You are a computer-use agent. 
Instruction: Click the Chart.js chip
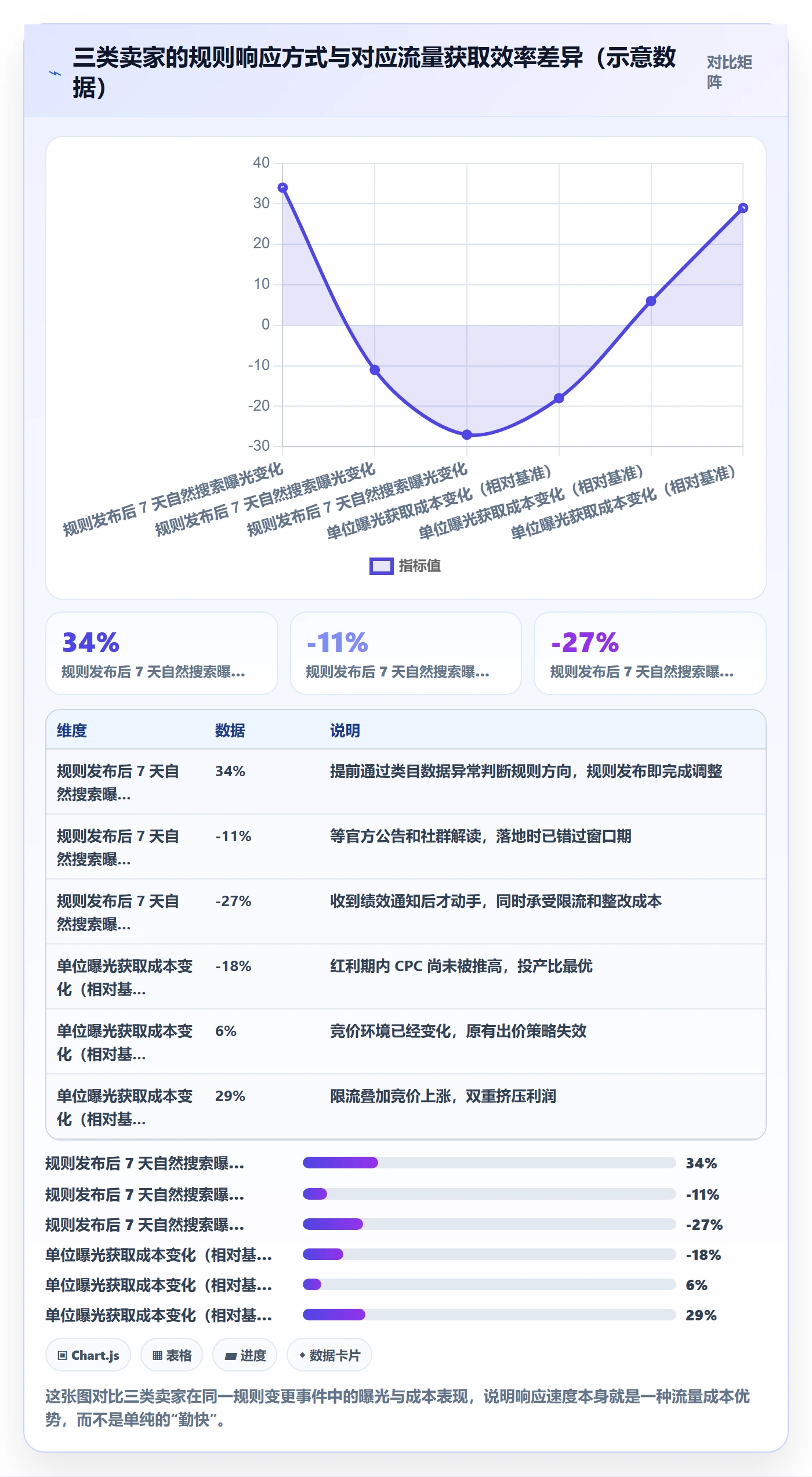(x=88, y=1355)
